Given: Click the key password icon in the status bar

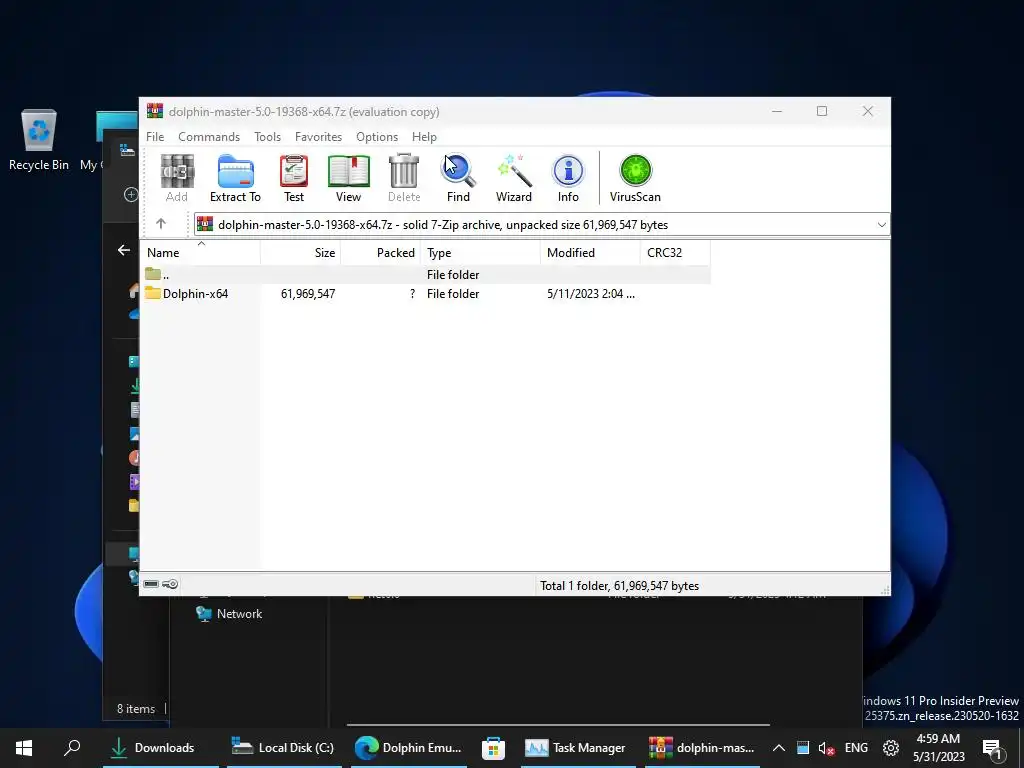Looking at the screenshot, I should pyautogui.click(x=170, y=584).
